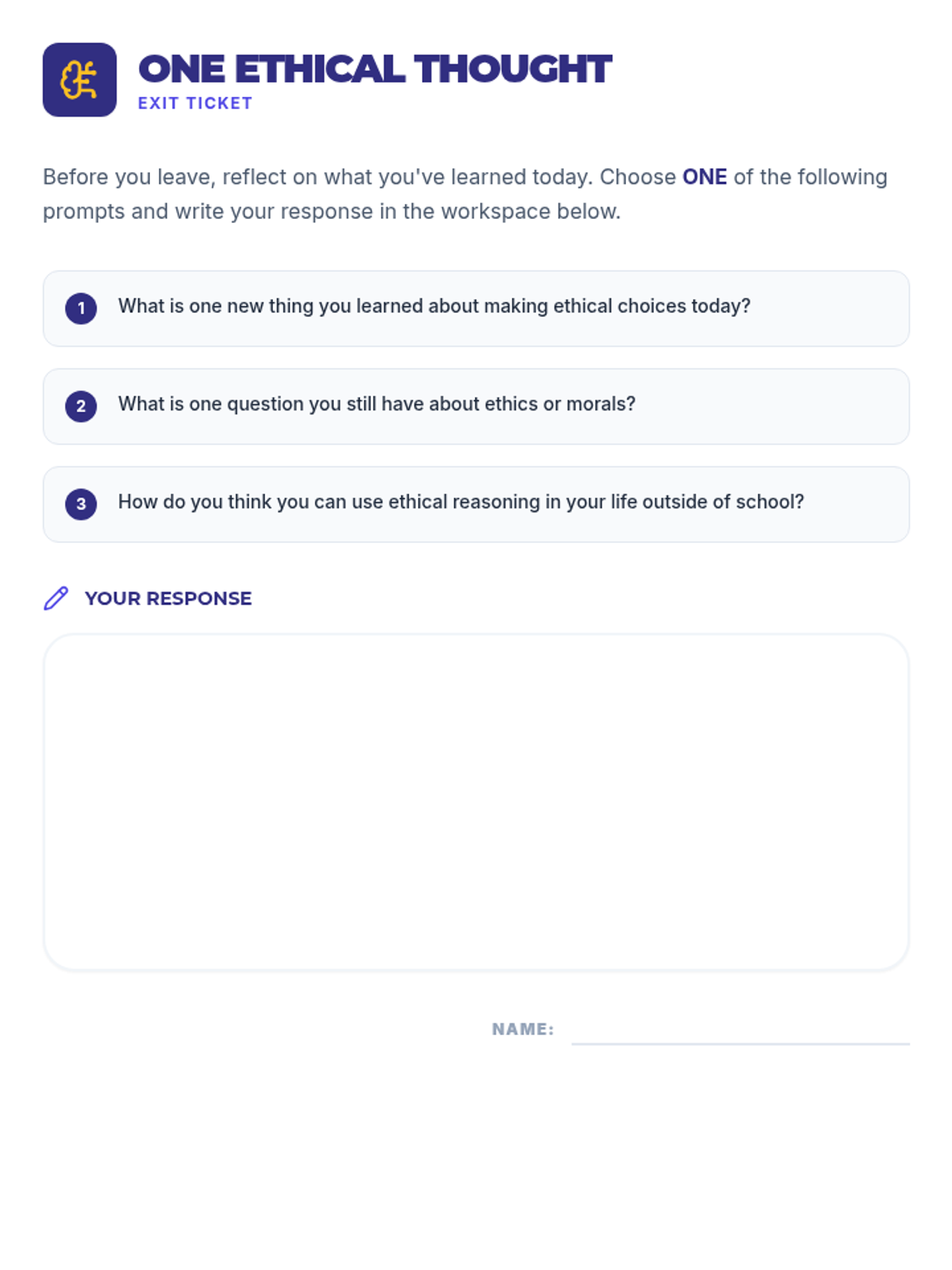The width and height of the screenshot is (952, 1270).
Task: Click the number 2 circle badge
Action: tap(81, 406)
